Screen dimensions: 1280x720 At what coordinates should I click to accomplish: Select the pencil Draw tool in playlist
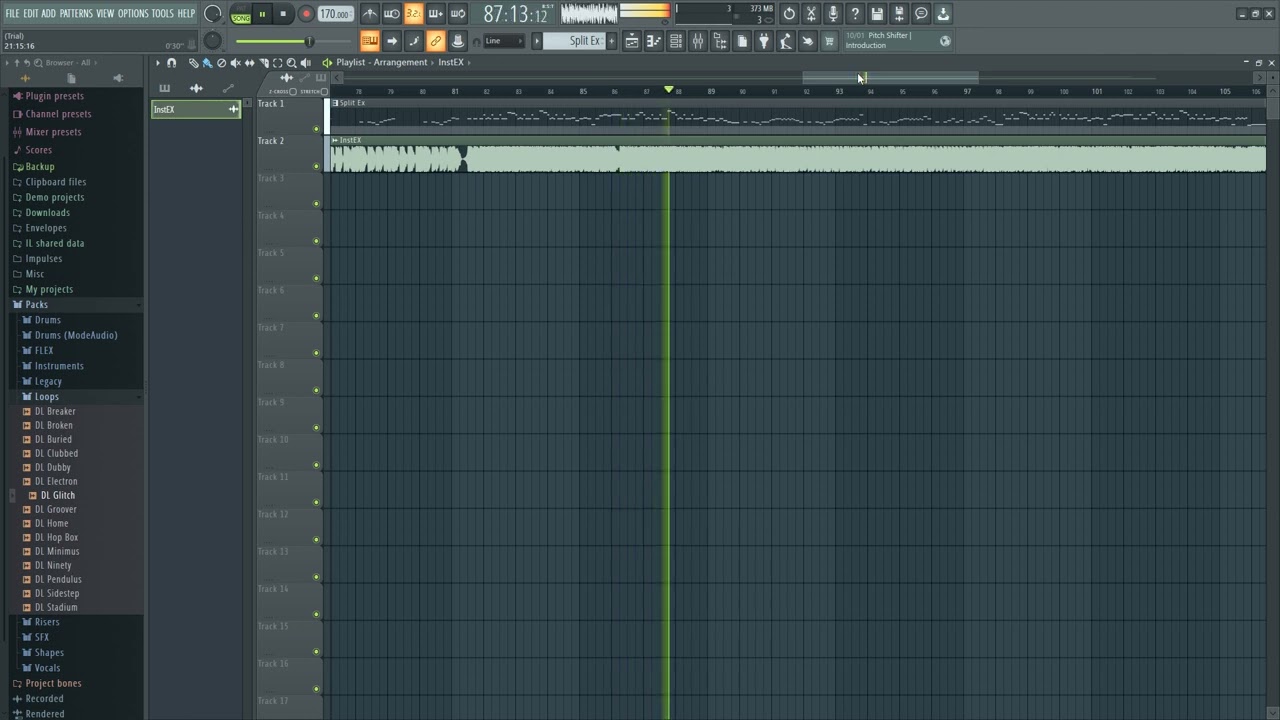point(193,63)
